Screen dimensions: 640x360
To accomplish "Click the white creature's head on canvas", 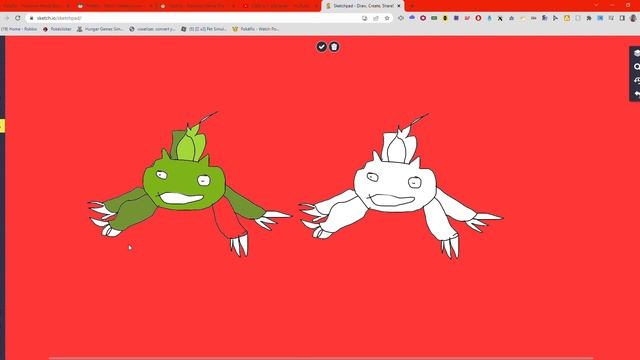I will [x=395, y=186].
